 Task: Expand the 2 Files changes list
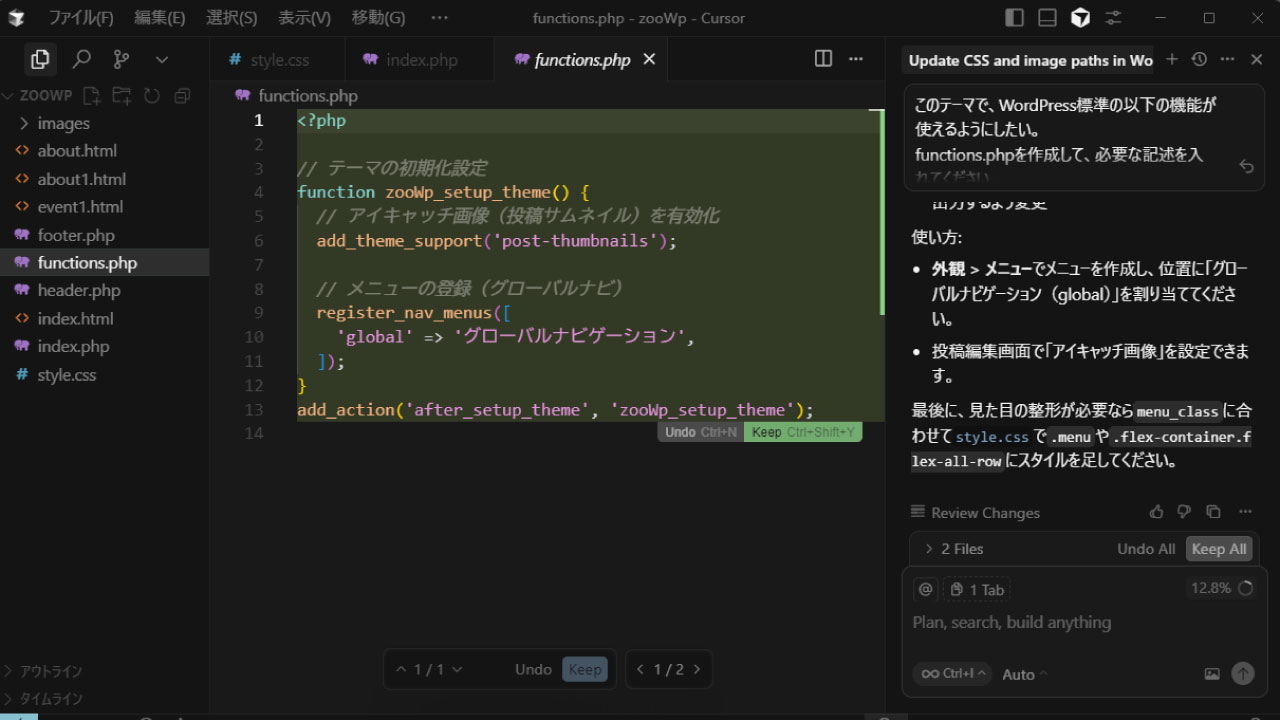(955, 549)
